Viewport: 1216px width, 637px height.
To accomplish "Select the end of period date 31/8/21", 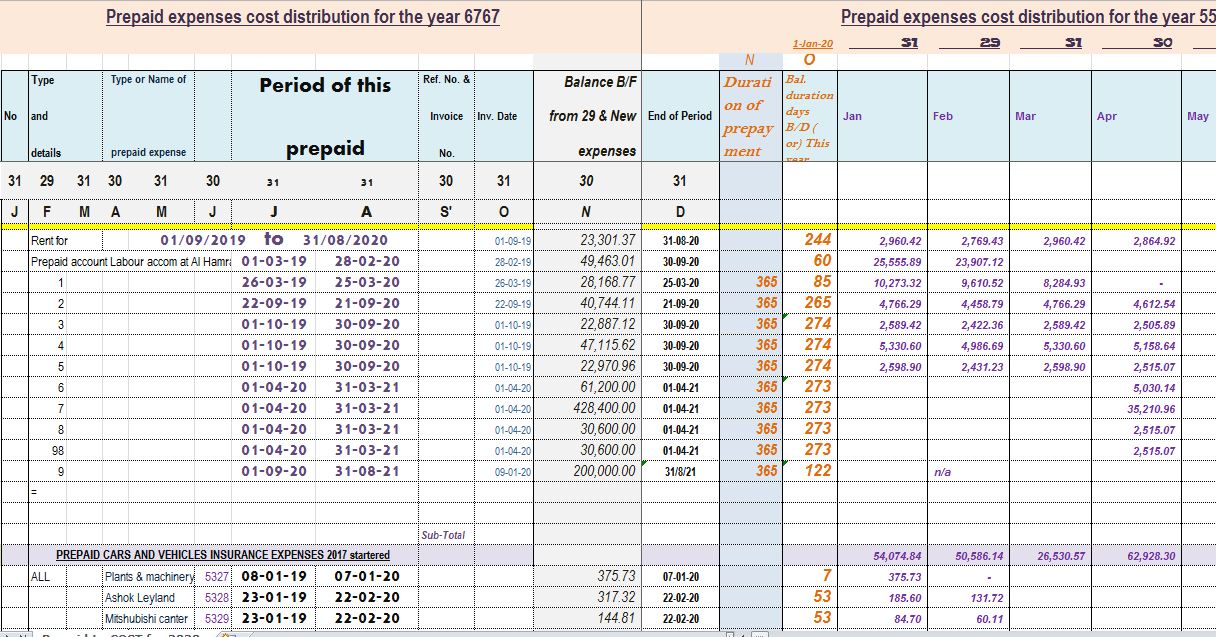I will (680, 472).
